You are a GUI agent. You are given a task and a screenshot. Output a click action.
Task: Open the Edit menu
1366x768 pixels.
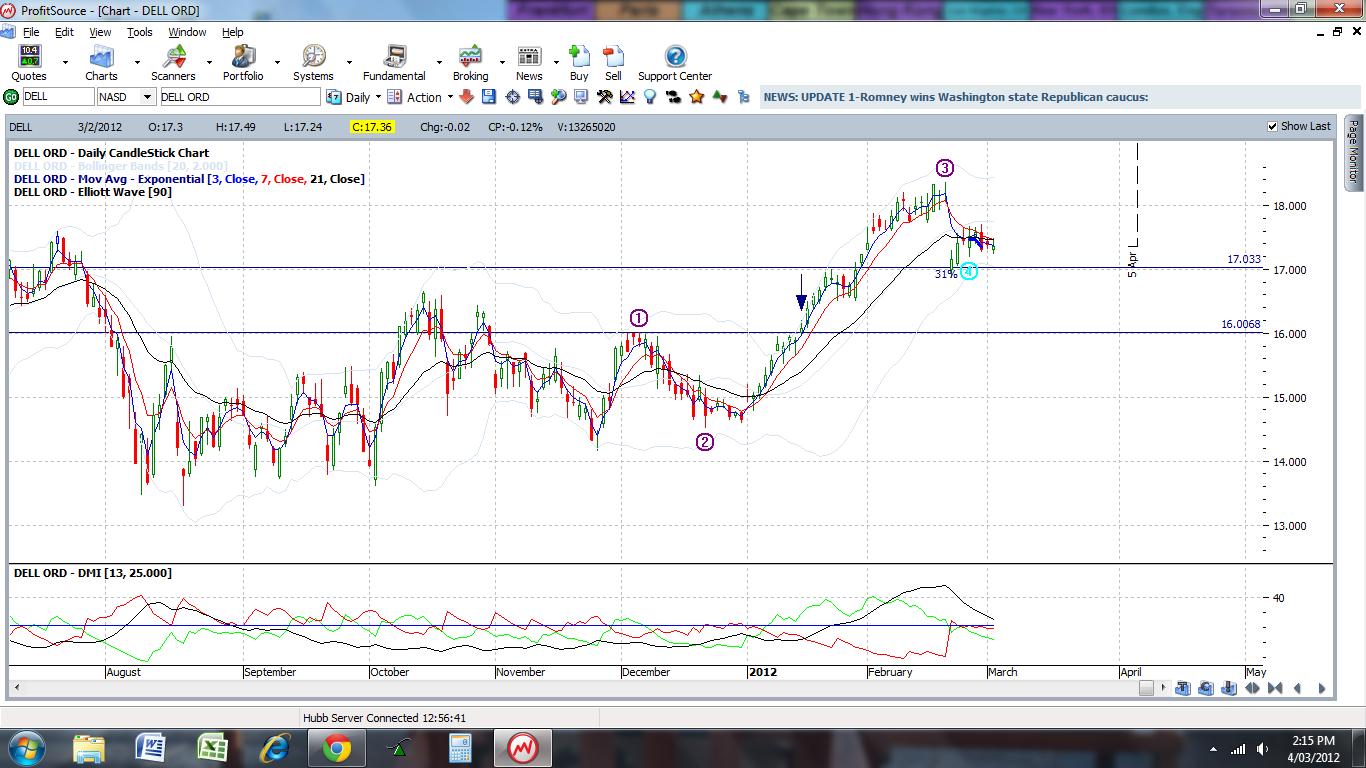coord(64,32)
